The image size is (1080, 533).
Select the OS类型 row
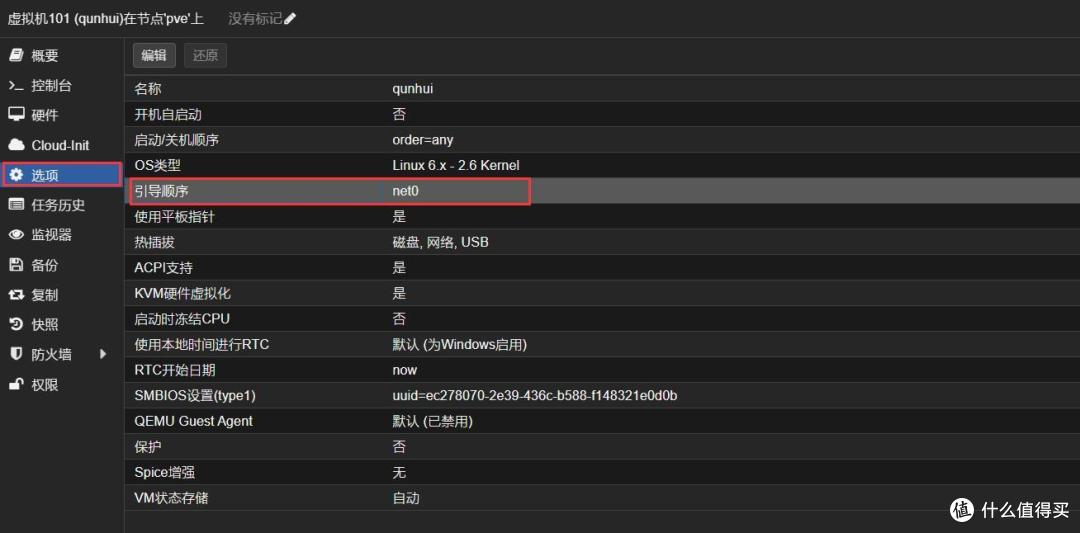pos(602,165)
